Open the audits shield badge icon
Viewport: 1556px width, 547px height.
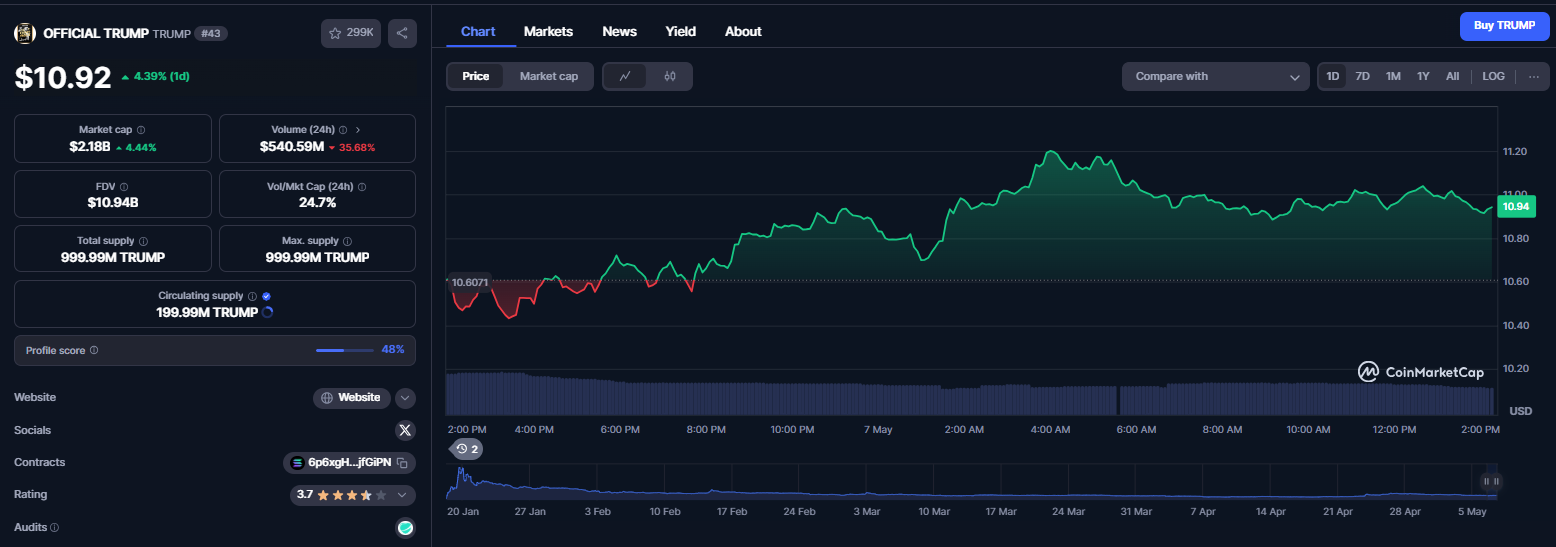pyautogui.click(x=405, y=527)
